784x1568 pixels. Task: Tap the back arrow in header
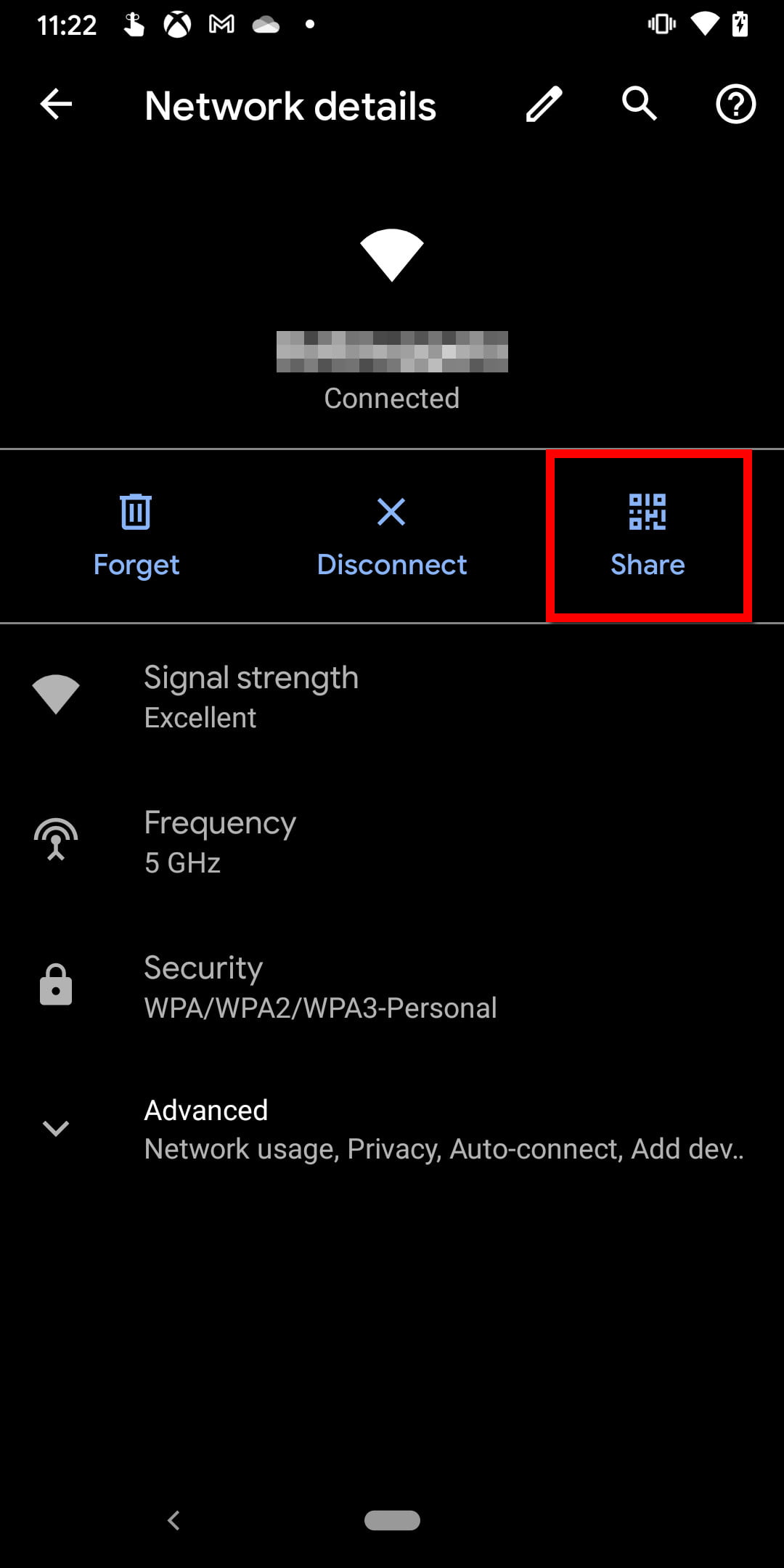(56, 105)
